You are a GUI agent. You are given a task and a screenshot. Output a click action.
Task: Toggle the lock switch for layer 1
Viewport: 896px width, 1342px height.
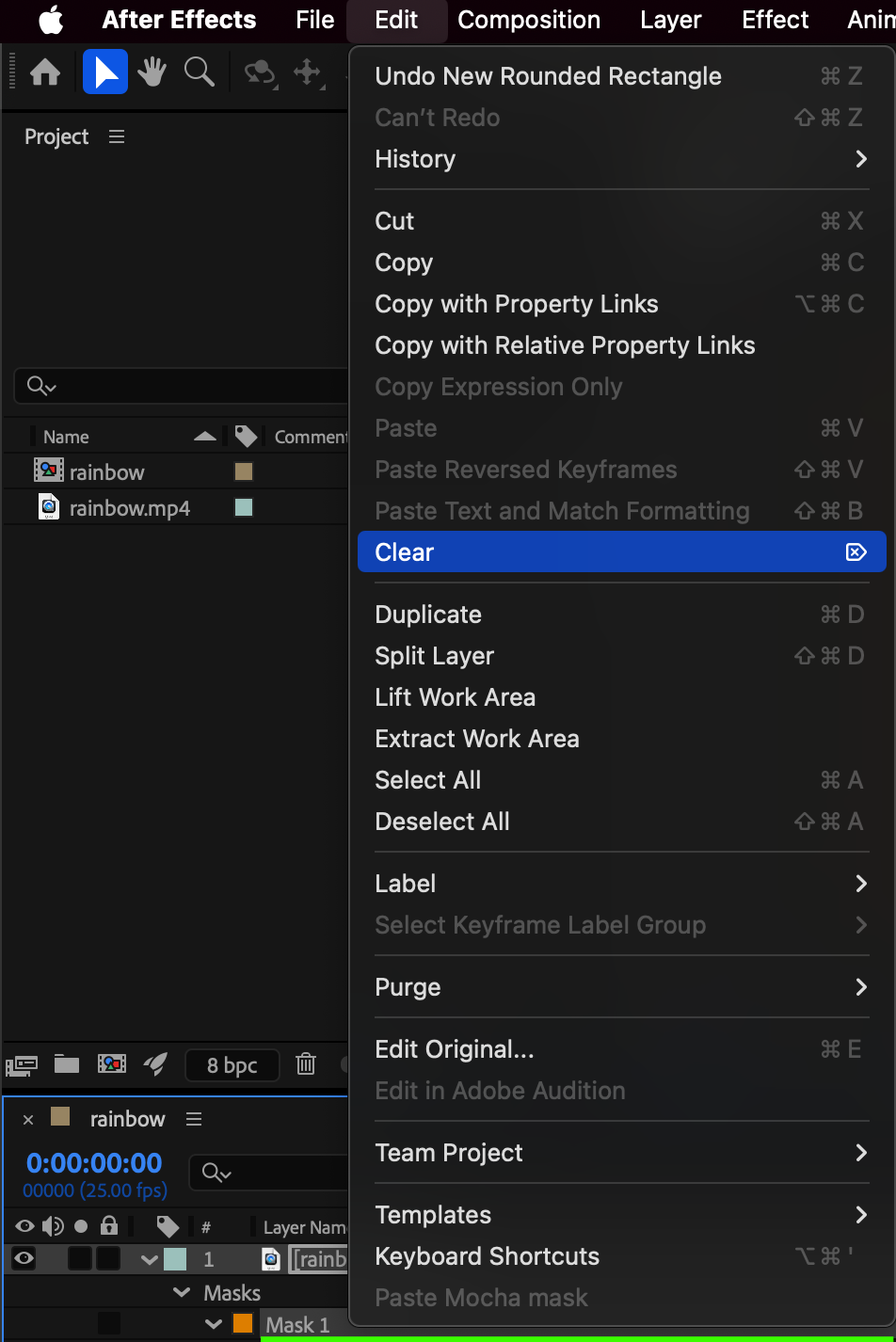click(108, 1259)
